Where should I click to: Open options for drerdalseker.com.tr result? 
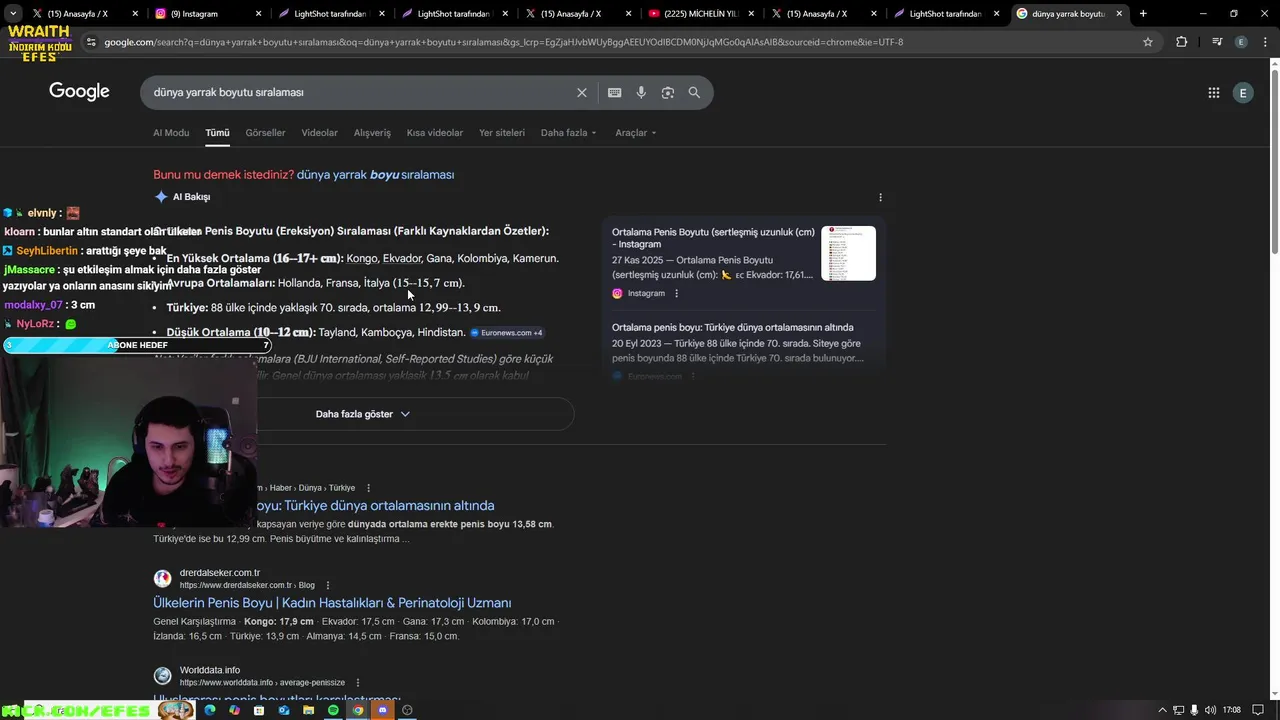click(327, 585)
